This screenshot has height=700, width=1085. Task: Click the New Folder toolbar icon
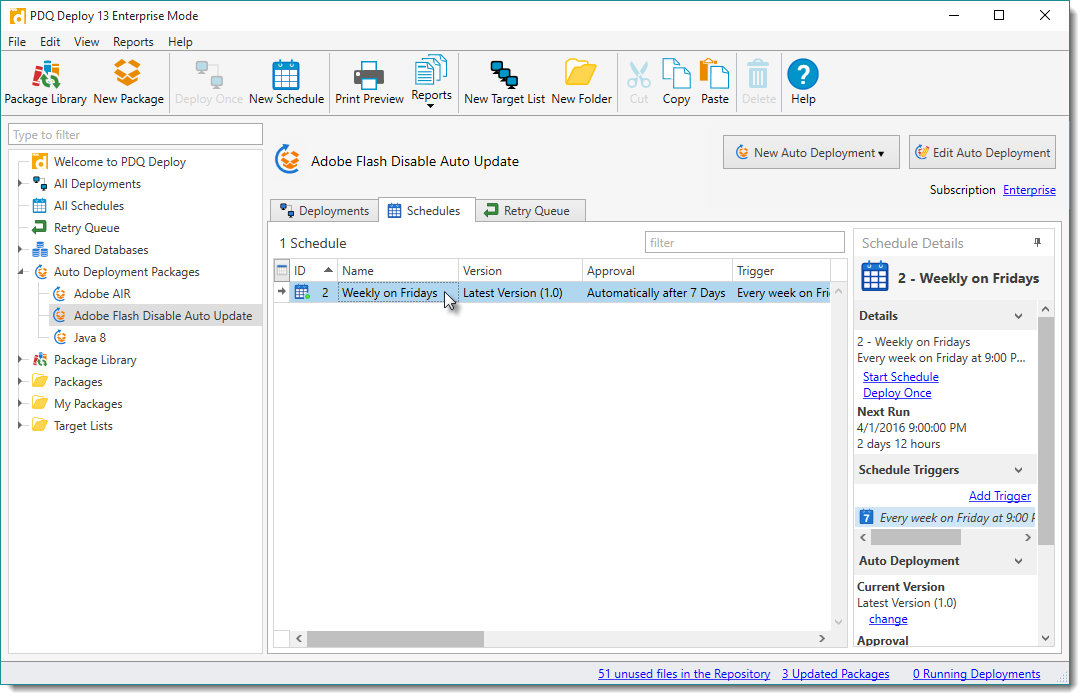click(581, 82)
